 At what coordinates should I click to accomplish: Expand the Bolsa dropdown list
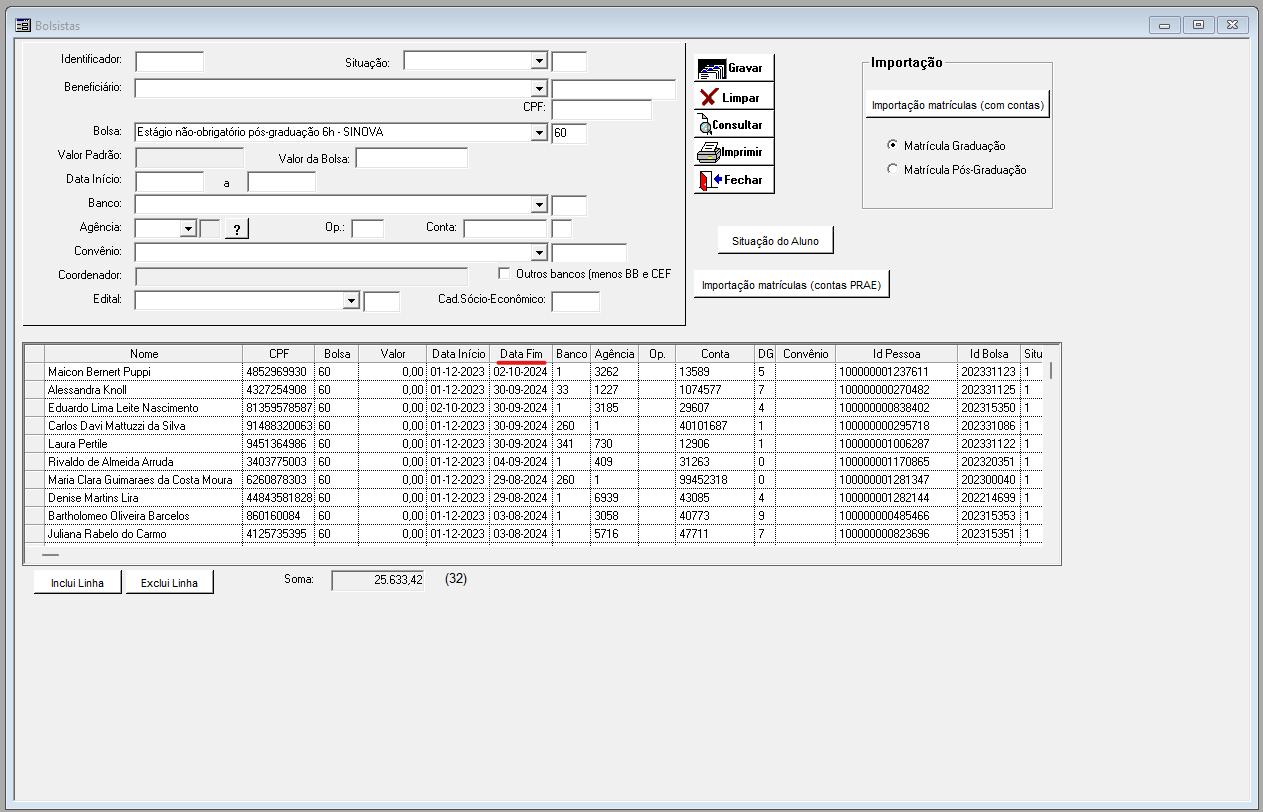pyautogui.click(x=539, y=133)
